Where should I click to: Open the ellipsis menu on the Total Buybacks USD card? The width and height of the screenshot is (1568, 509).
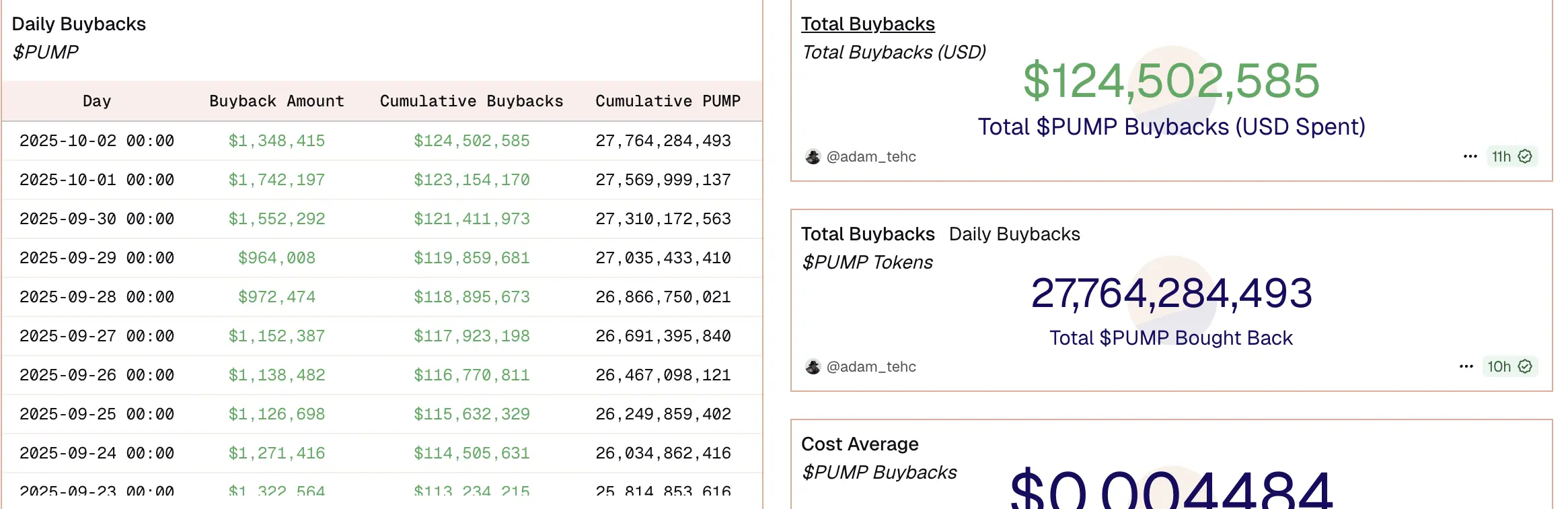pyautogui.click(x=1470, y=156)
